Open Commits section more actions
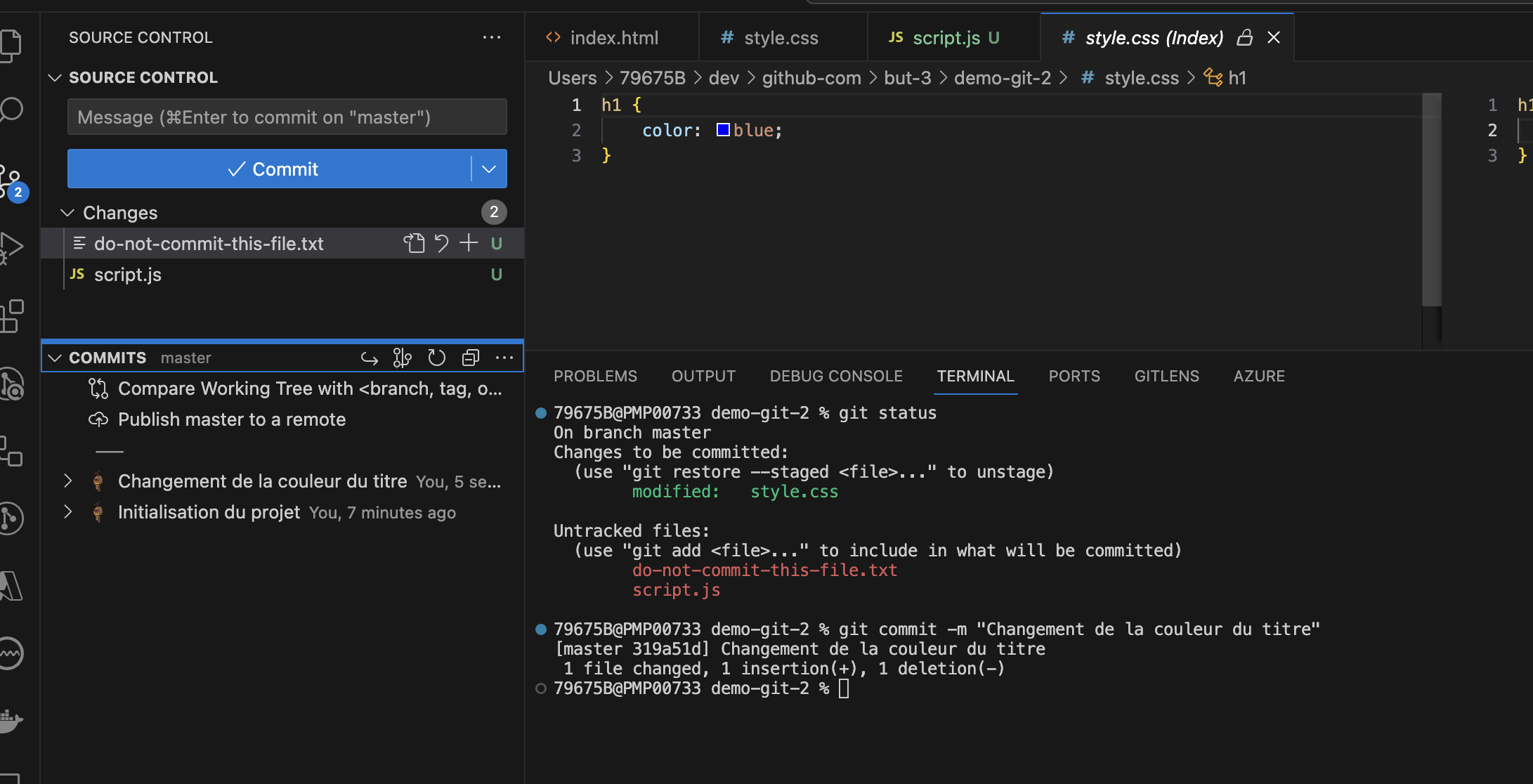Screen dimensions: 1533x784 click(504, 358)
